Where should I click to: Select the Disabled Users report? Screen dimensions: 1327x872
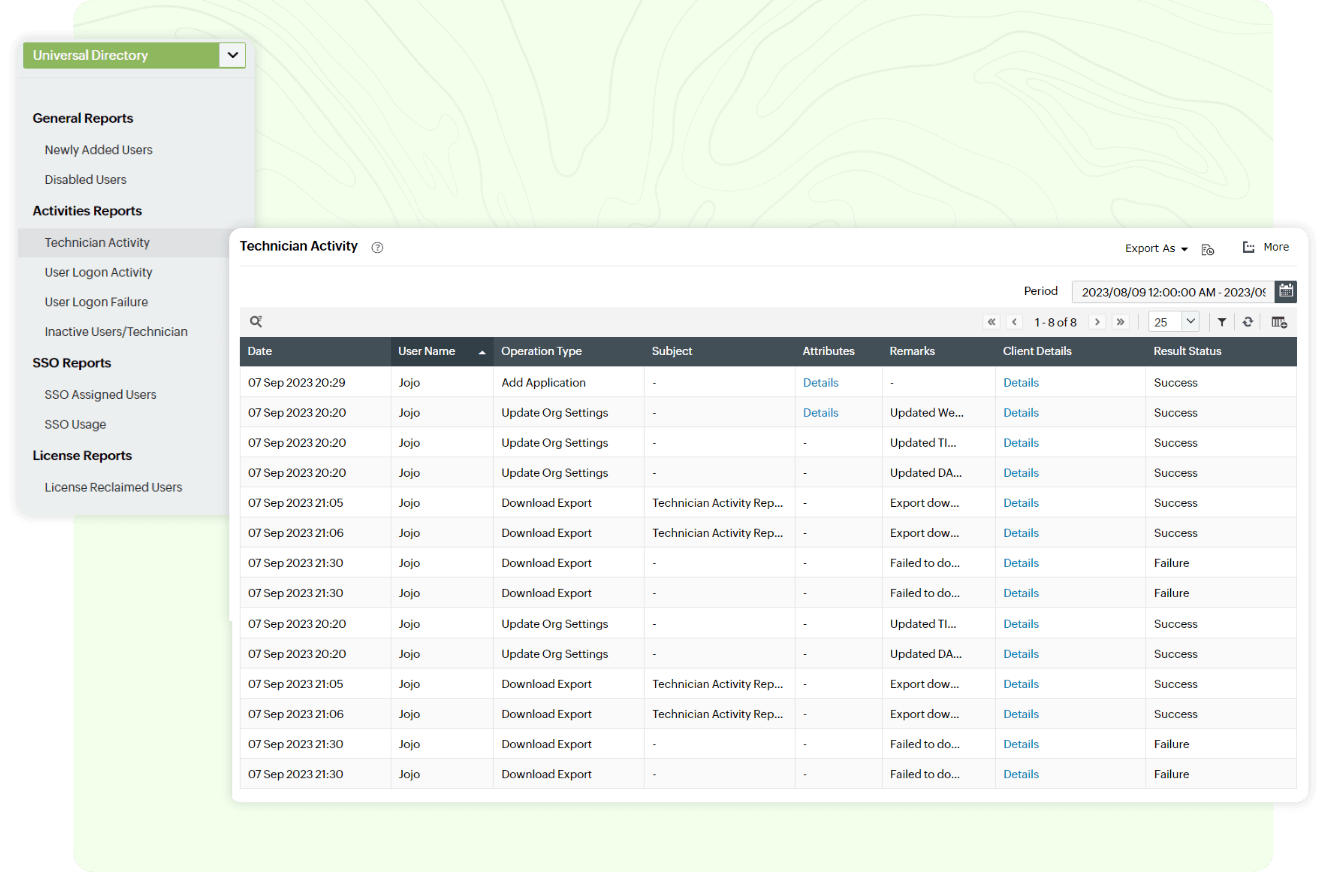click(x=84, y=180)
